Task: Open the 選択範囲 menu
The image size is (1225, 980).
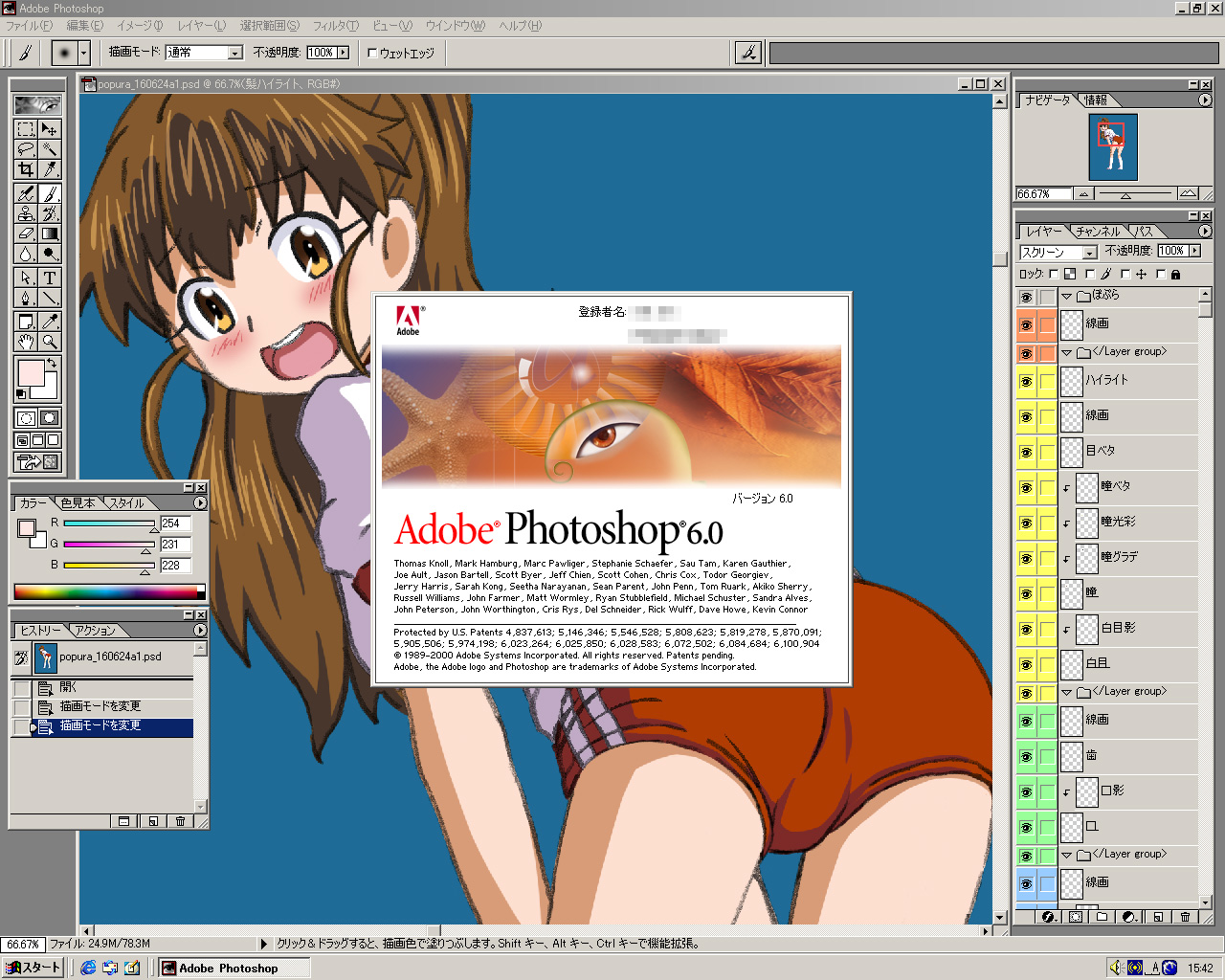Action: [269, 26]
